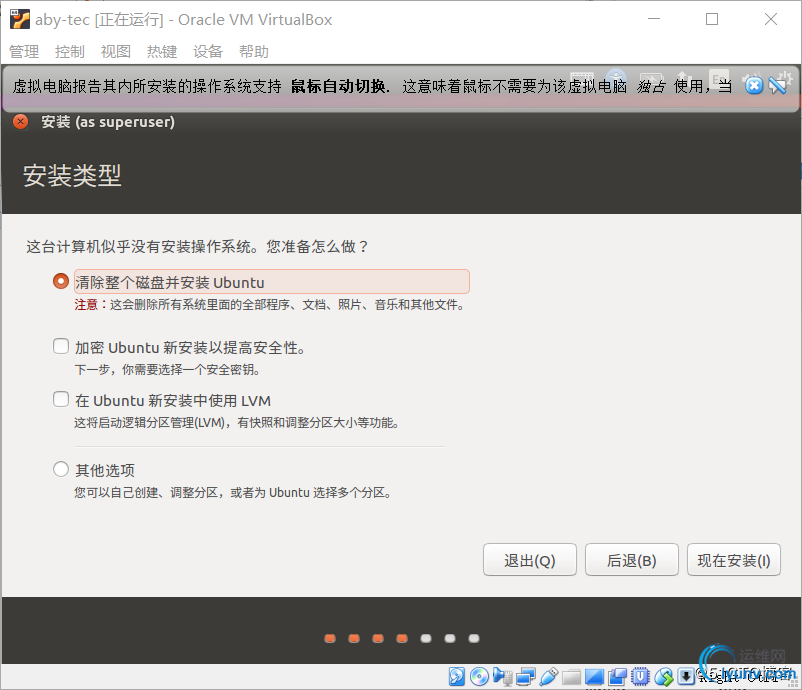Click the 安装类型 heading text
Screen dimensions: 802x690
(x=72, y=175)
